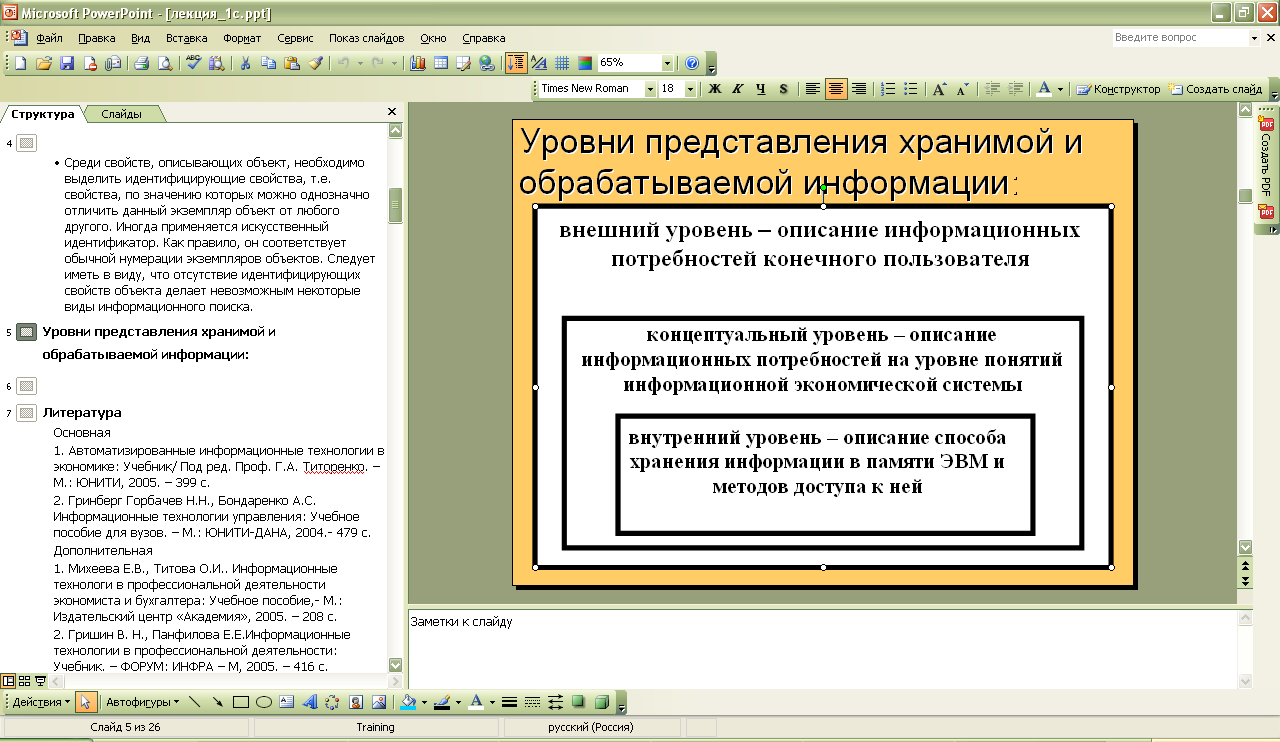Open Help with the blue question mark icon
Image resolution: width=1280 pixels, height=742 pixels.
pyautogui.click(x=692, y=63)
